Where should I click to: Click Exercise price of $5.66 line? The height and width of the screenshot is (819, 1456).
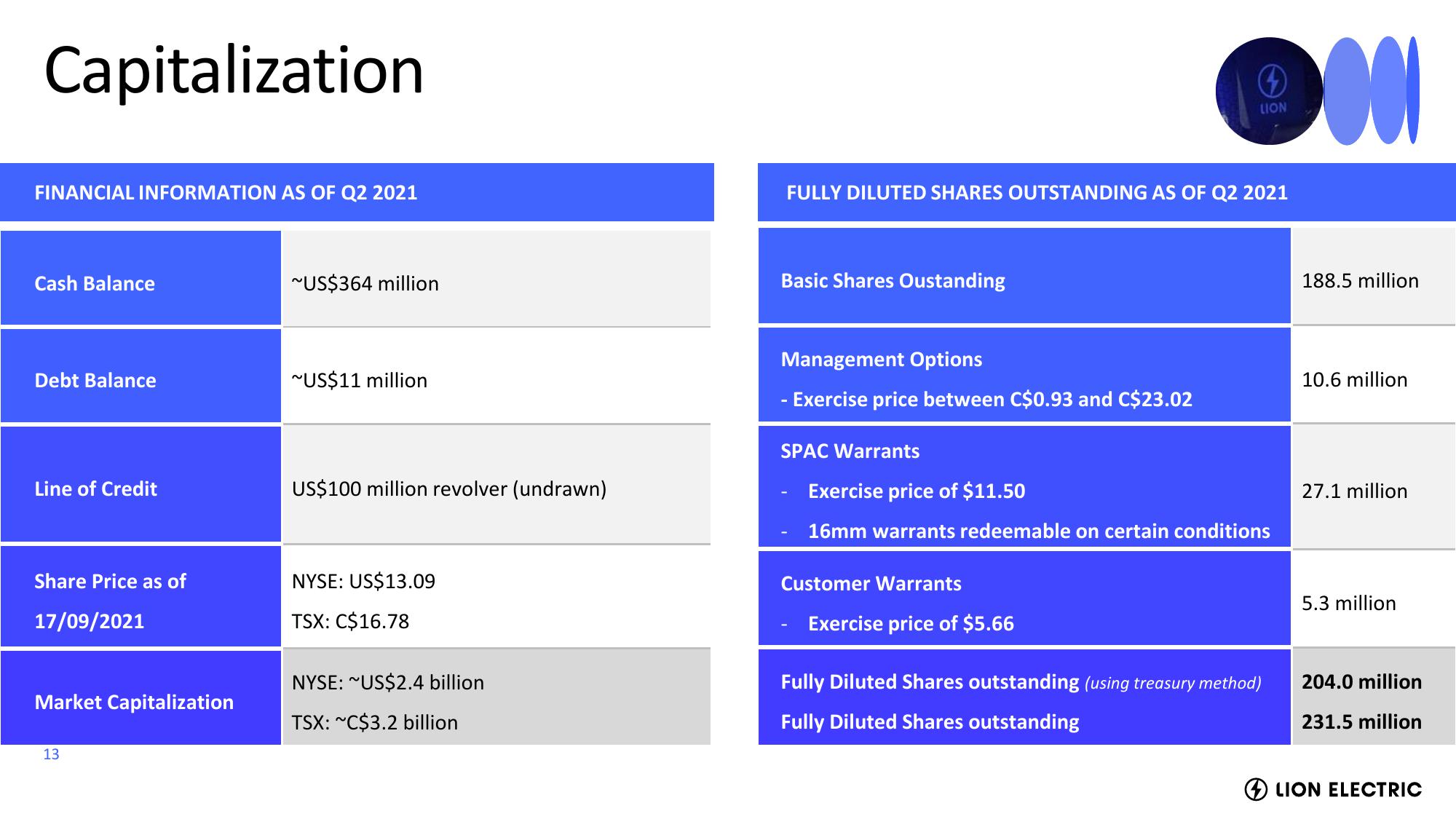[x=911, y=623]
